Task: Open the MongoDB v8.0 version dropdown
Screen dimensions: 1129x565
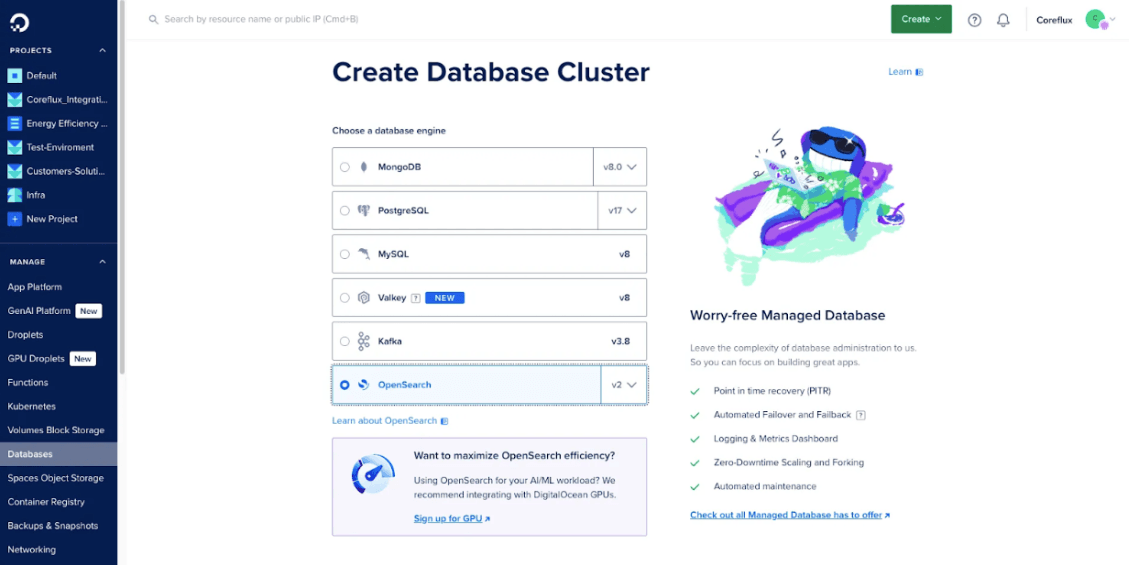Action: [620, 167]
